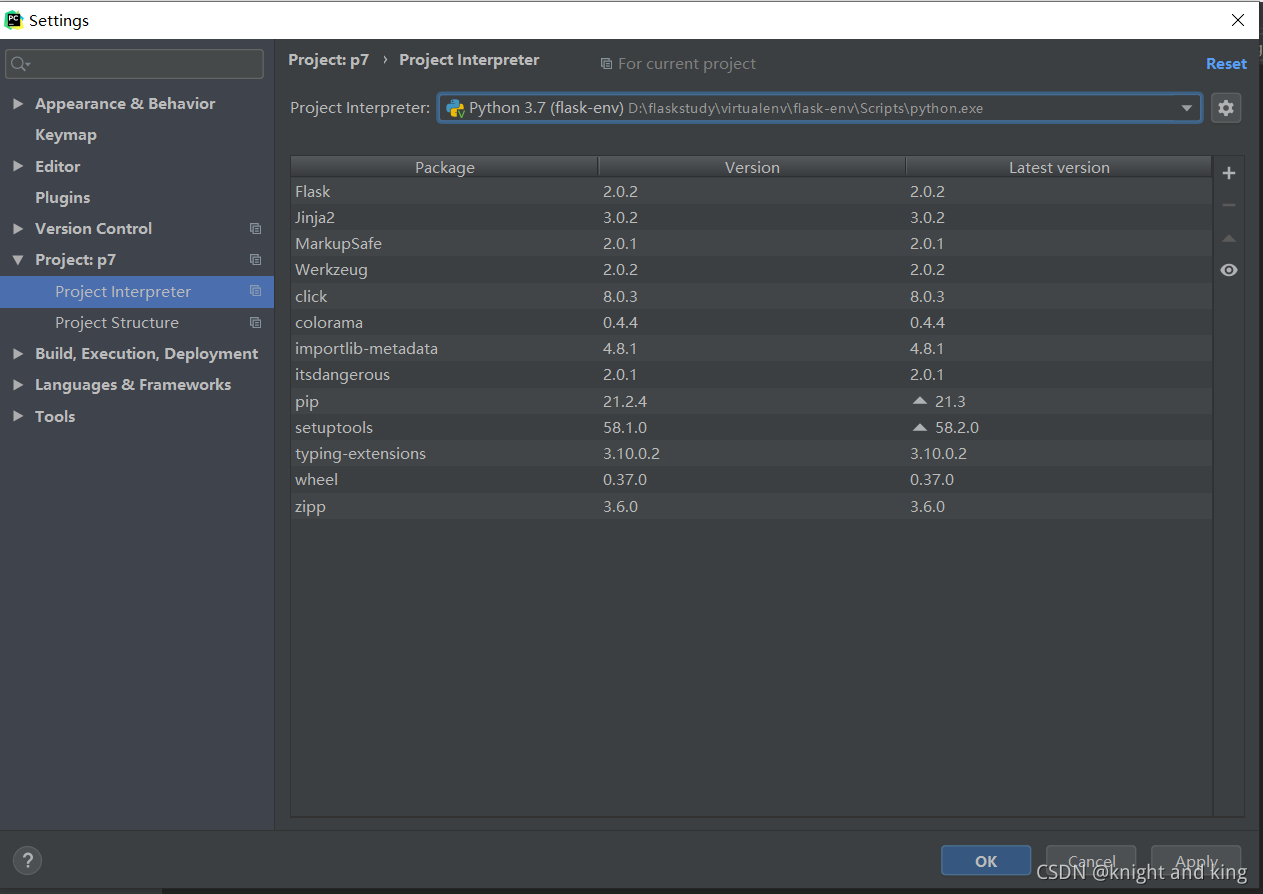This screenshot has height=894, width=1263.
Task: Sort by Package column header
Action: (x=445, y=167)
